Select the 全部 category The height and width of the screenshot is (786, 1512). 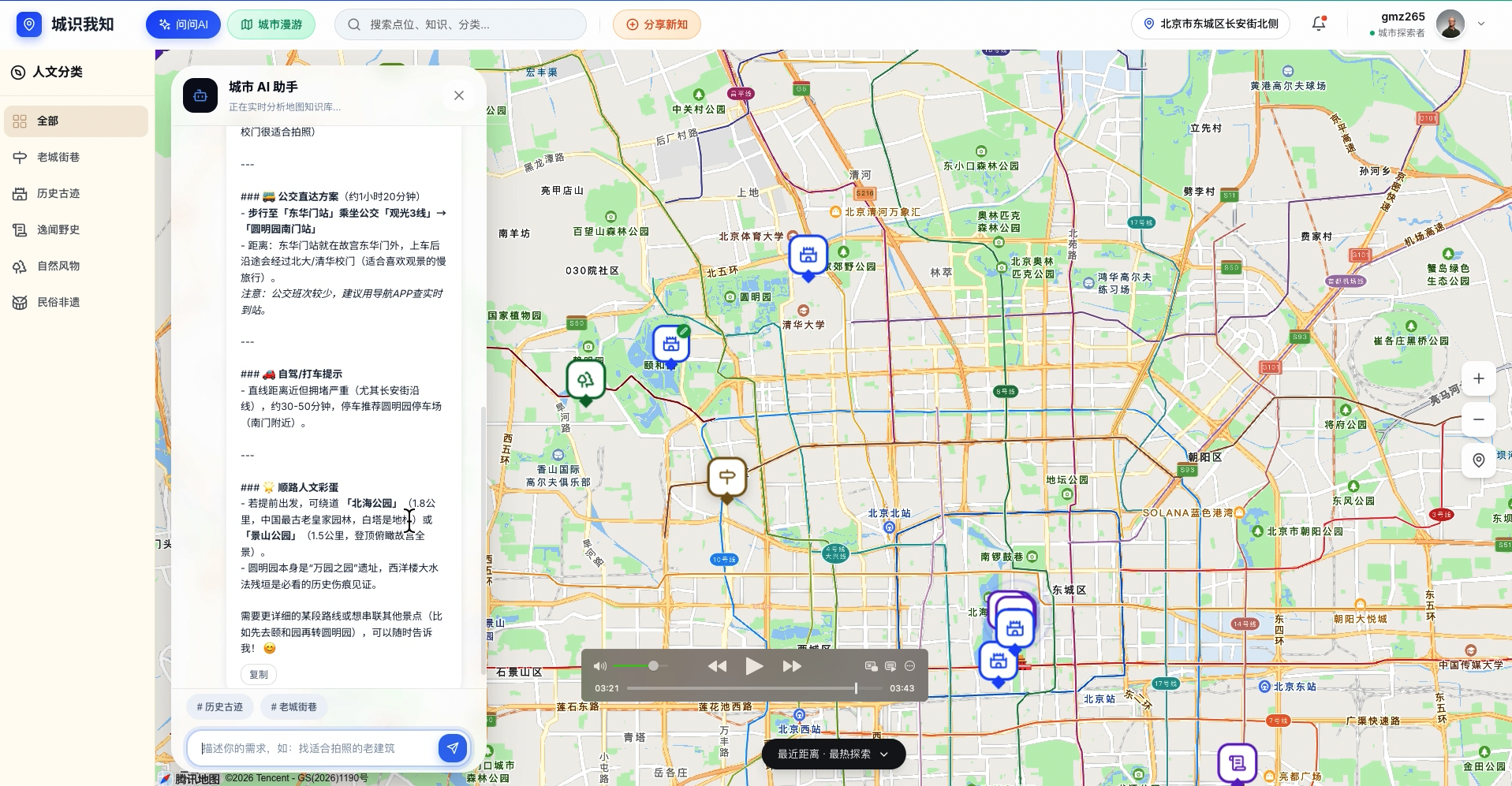pyautogui.click(x=76, y=121)
